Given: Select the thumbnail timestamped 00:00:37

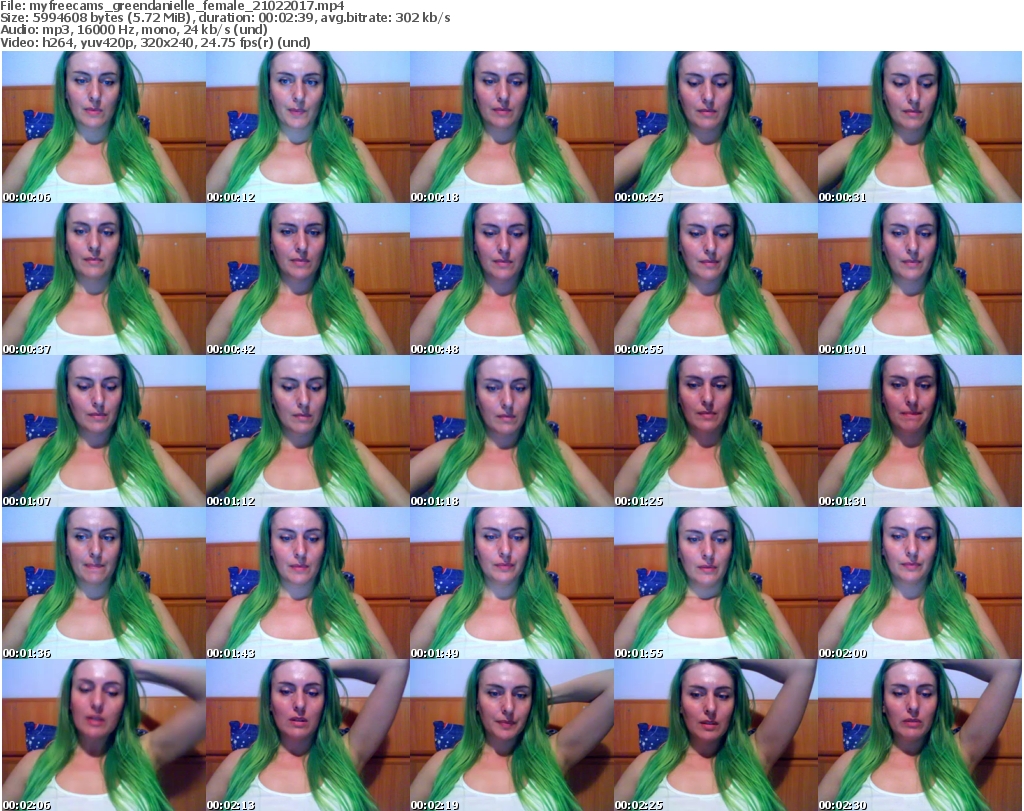Looking at the screenshot, I should point(104,279).
